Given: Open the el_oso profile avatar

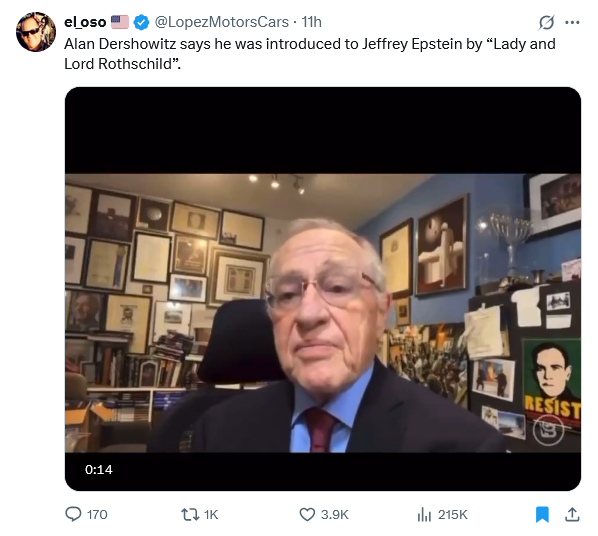Looking at the screenshot, I should click(36, 32).
